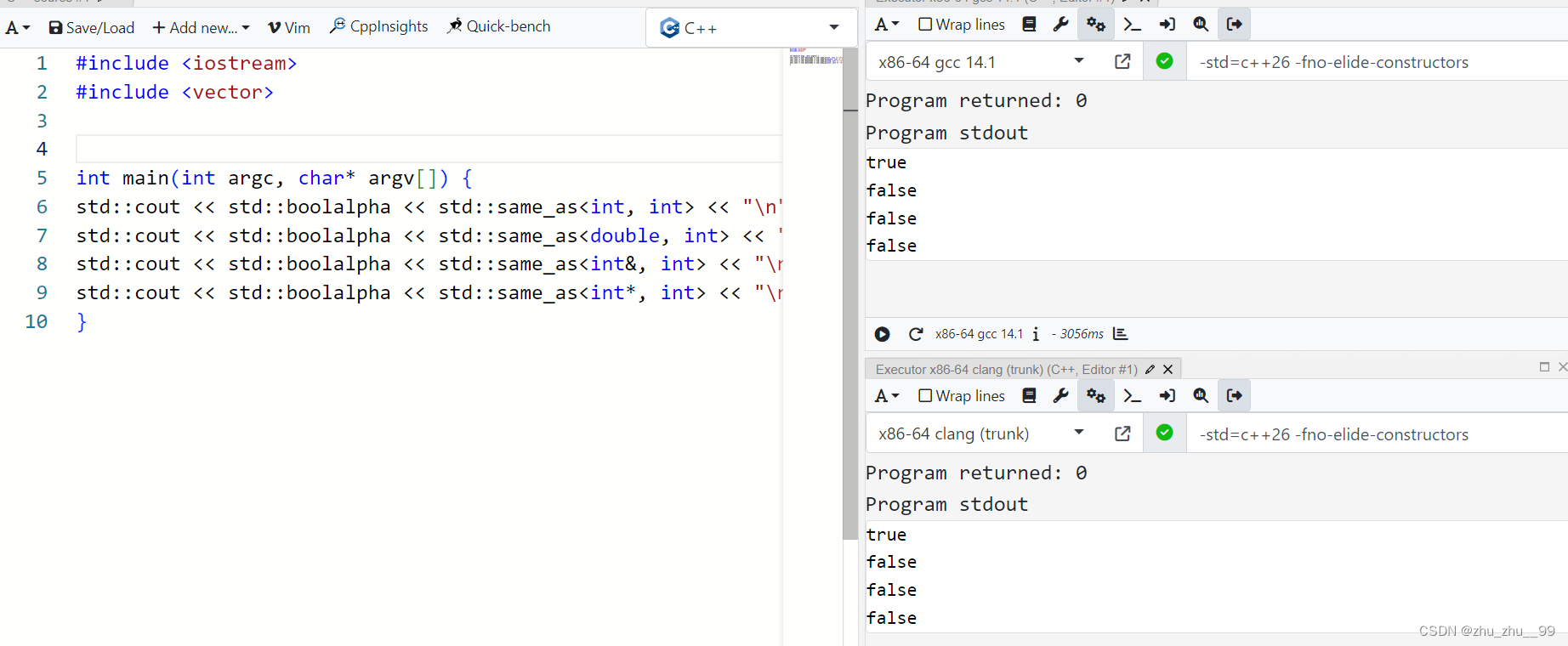Click green status checkmark for gcc
The width and height of the screenshot is (1568, 646).
[1165, 61]
